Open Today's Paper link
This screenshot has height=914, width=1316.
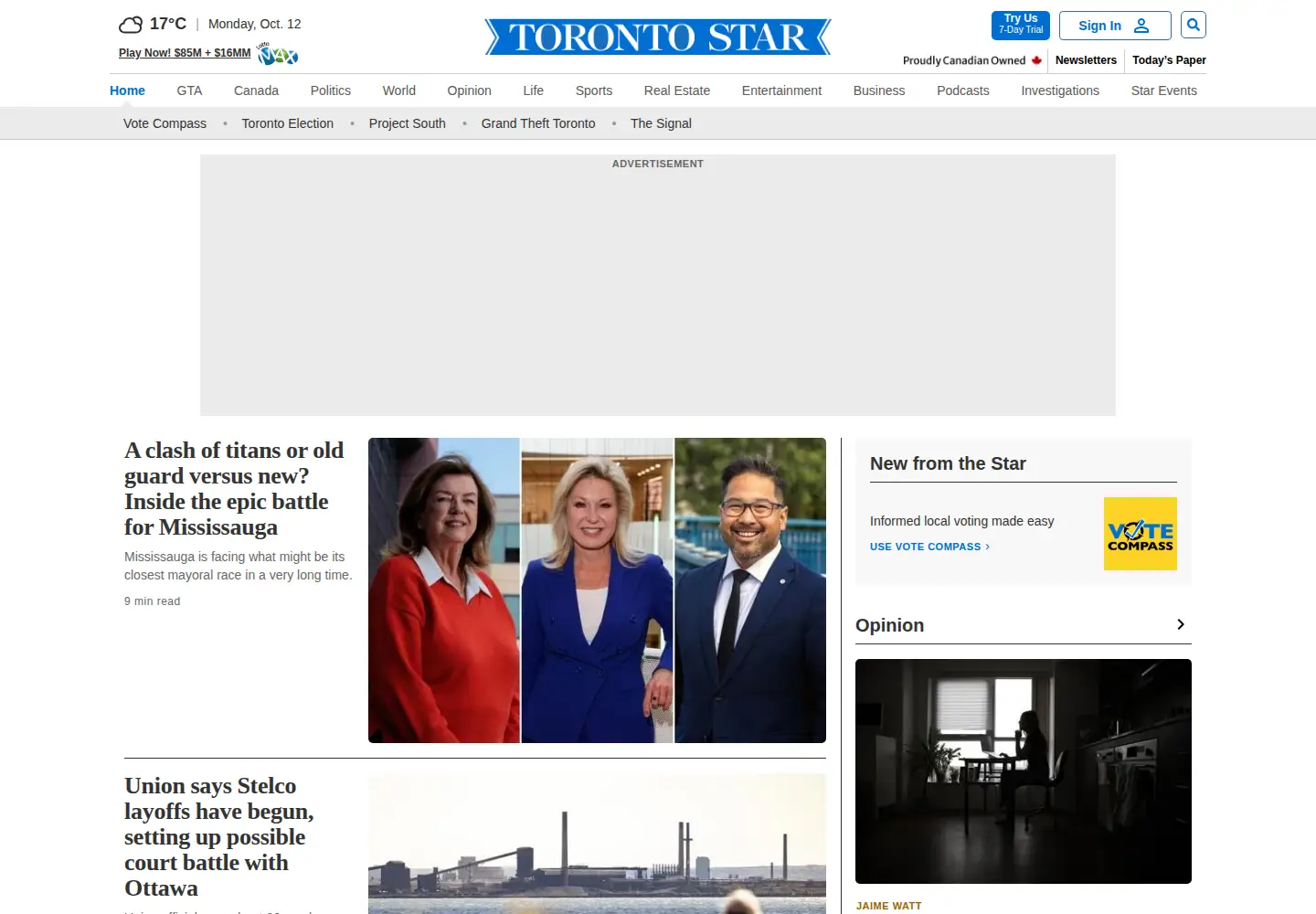[x=1169, y=60]
